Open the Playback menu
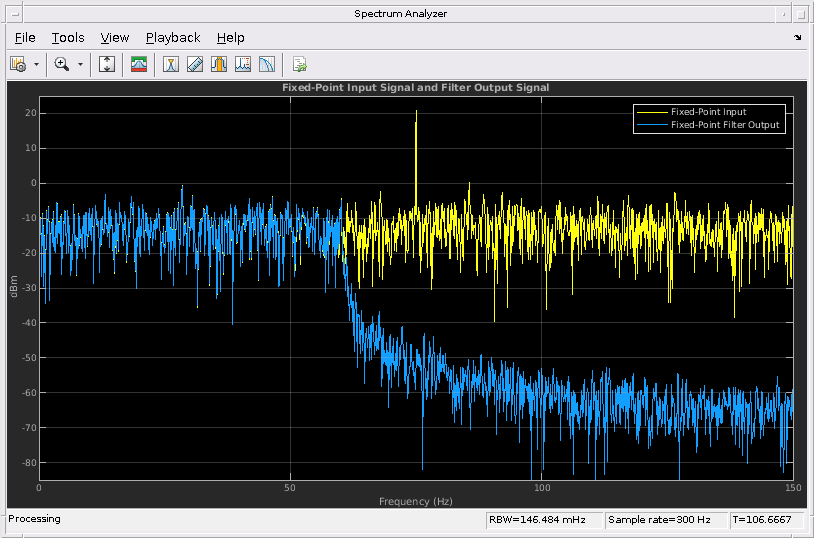This screenshot has height=538, width=814. coord(173,37)
